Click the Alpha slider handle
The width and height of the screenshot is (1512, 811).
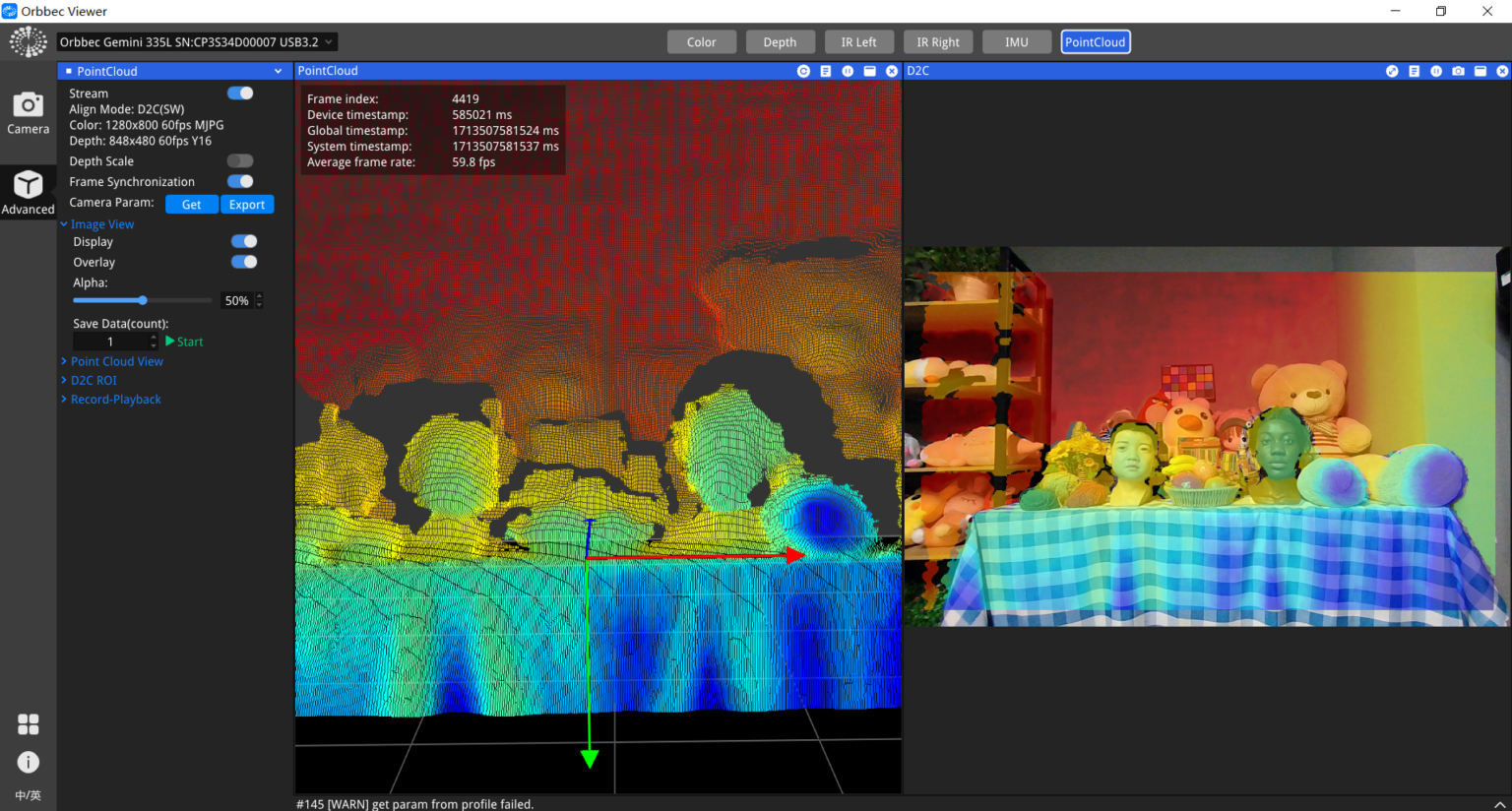click(143, 300)
